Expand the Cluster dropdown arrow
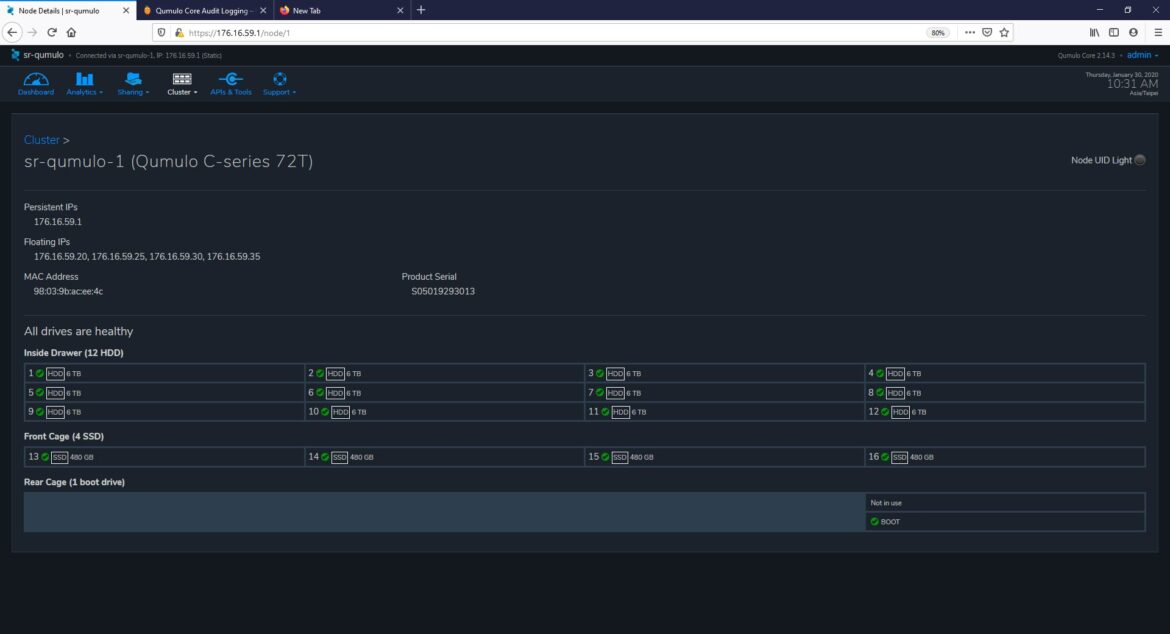The width and height of the screenshot is (1170, 634). [x=195, y=92]
